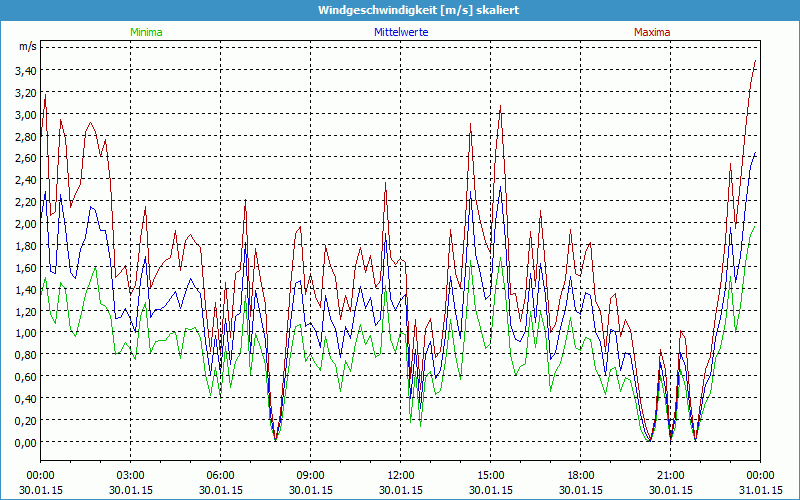Click the 31.01.15 date label
The image size is (800, 500).
[x=760, y=490]
